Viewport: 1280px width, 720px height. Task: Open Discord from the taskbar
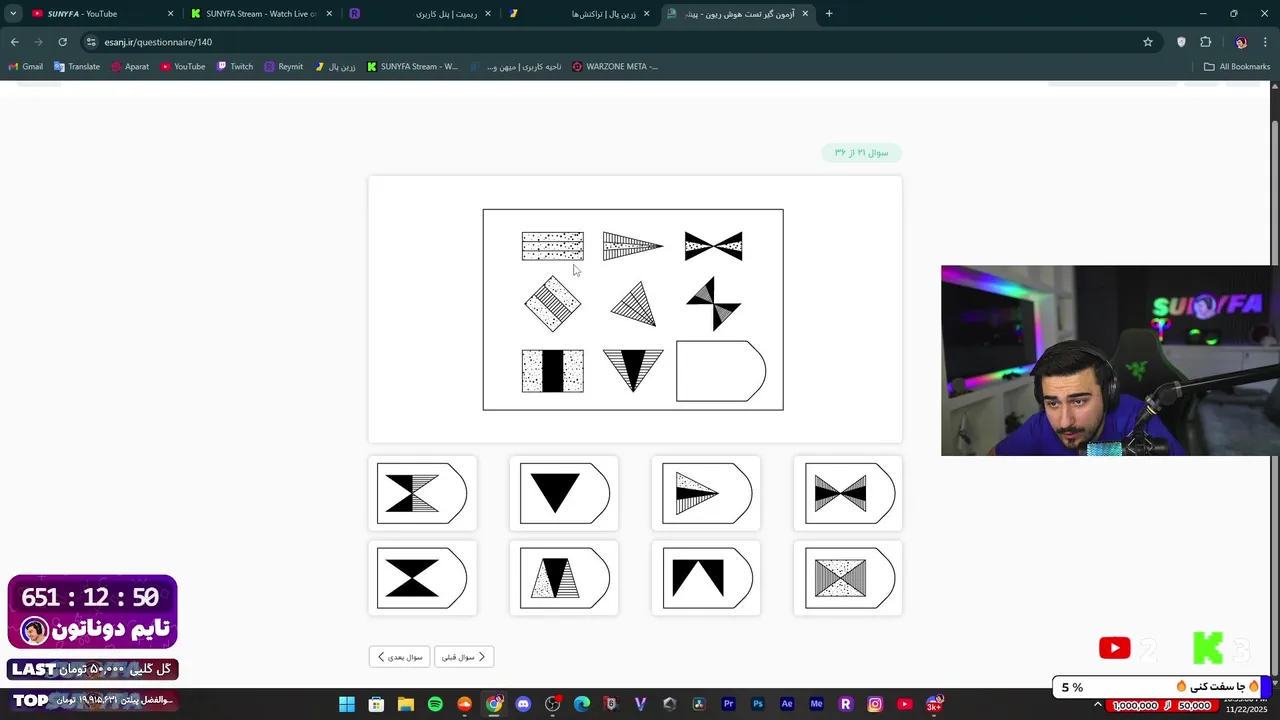coord(523,704)
